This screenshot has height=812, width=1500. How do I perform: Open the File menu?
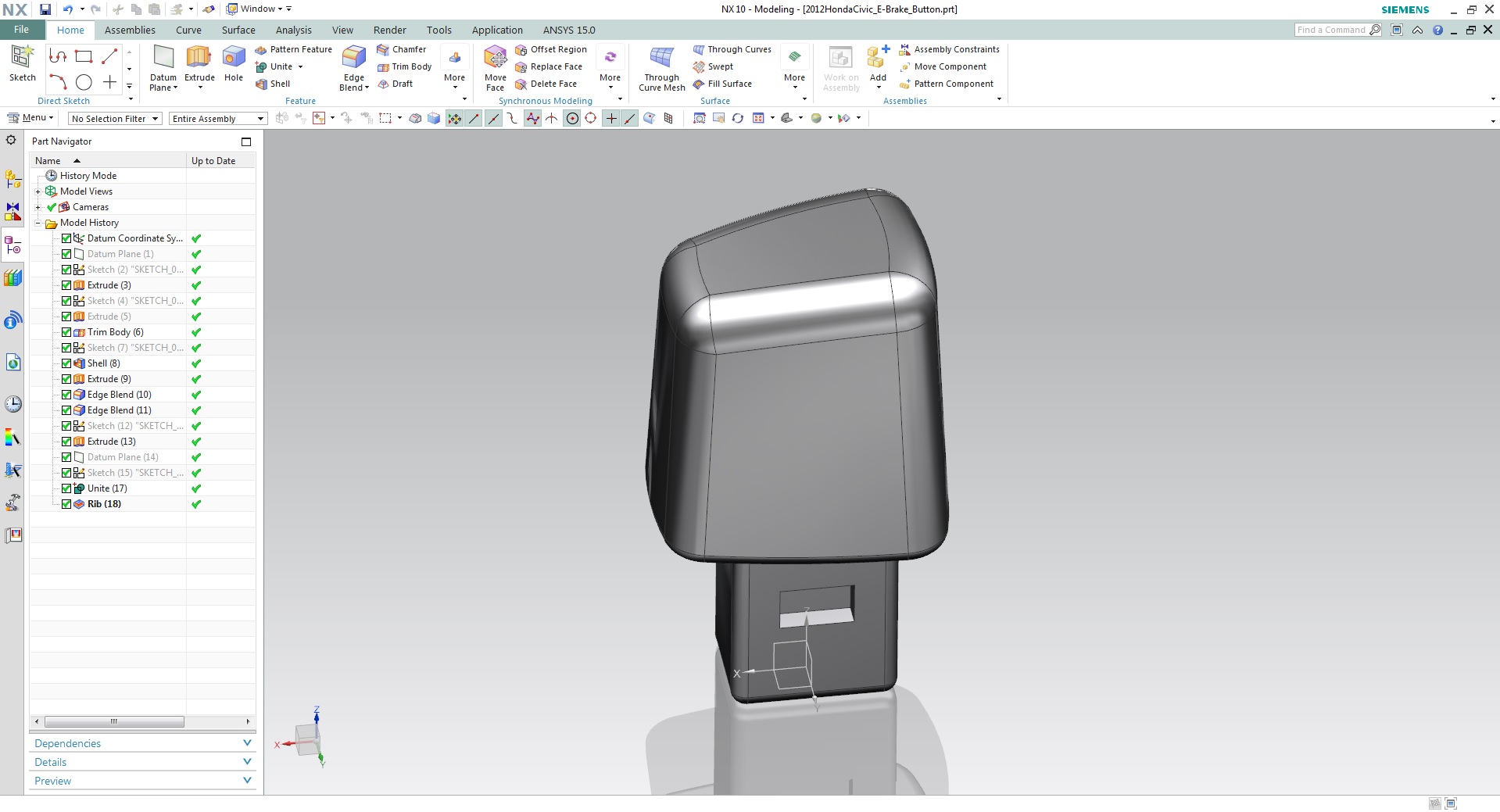21,30
